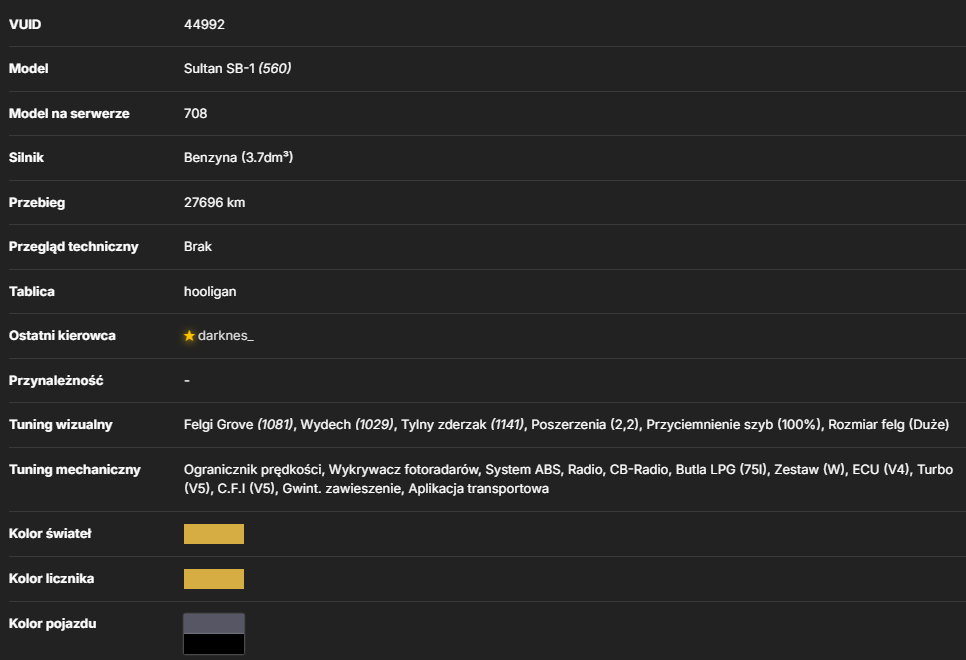The height and width of the screenshot is (660, 966).
Task: Select the Kolor świateł yellow swatch
Action: click(214, 534)
